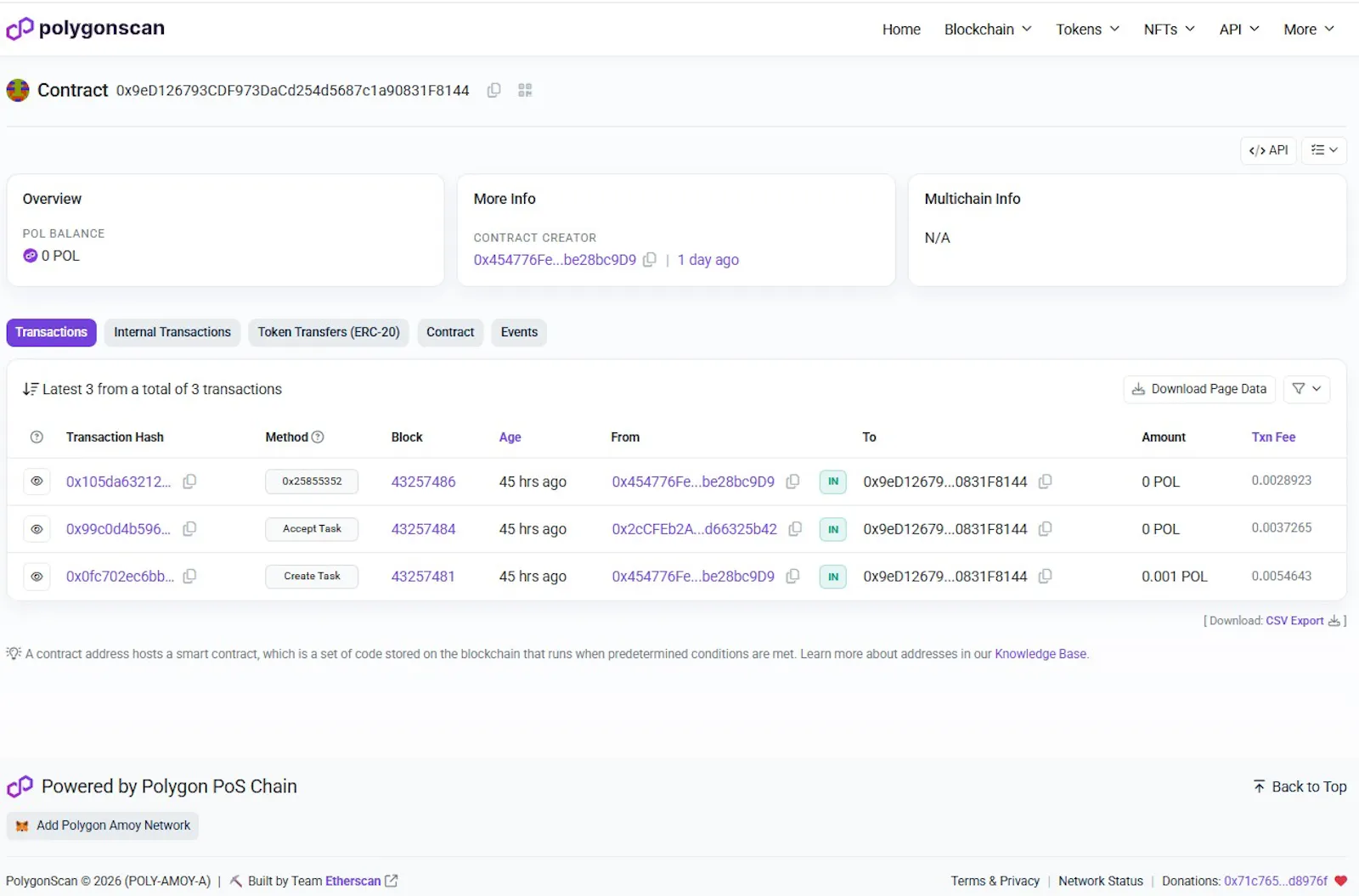The width and height of the screenshot is (1359, 896).
Task: Preview transaction 0x105da63212 with the eye icon
Action: (x=37, y=482)
